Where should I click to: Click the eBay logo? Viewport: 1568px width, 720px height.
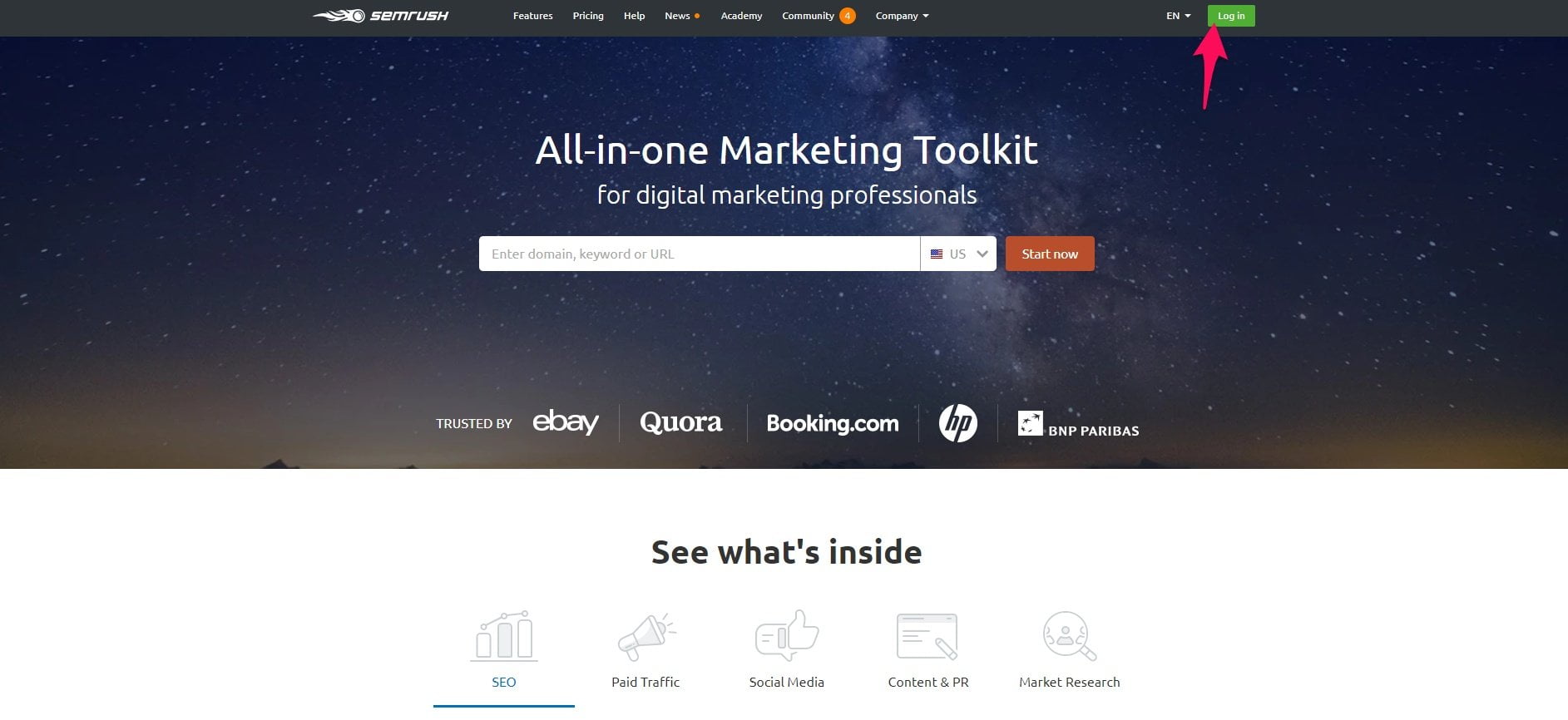tap(566, 422)
